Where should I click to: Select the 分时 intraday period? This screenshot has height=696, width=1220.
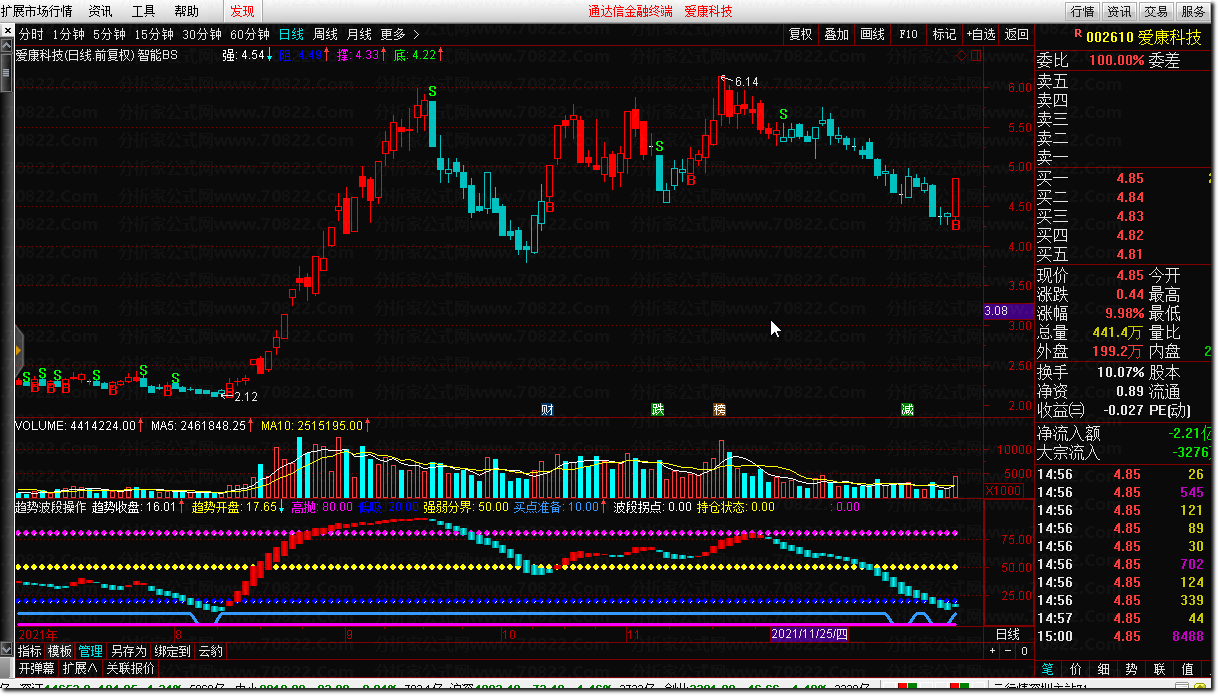pos(31,34)
